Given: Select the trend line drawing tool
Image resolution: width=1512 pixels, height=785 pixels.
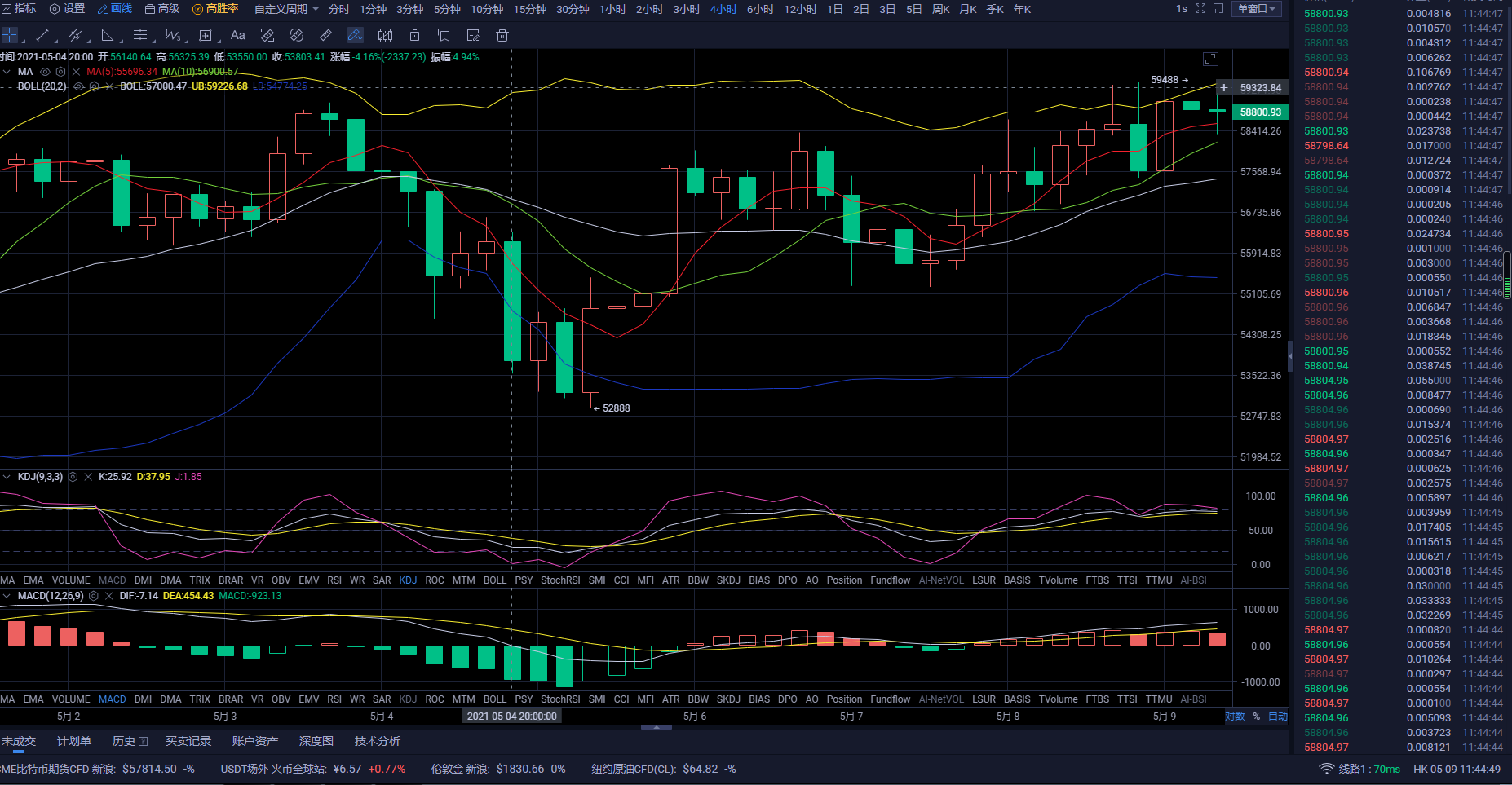Looking at the screenshot, I should pyautogui.click(x=42, y=35).
